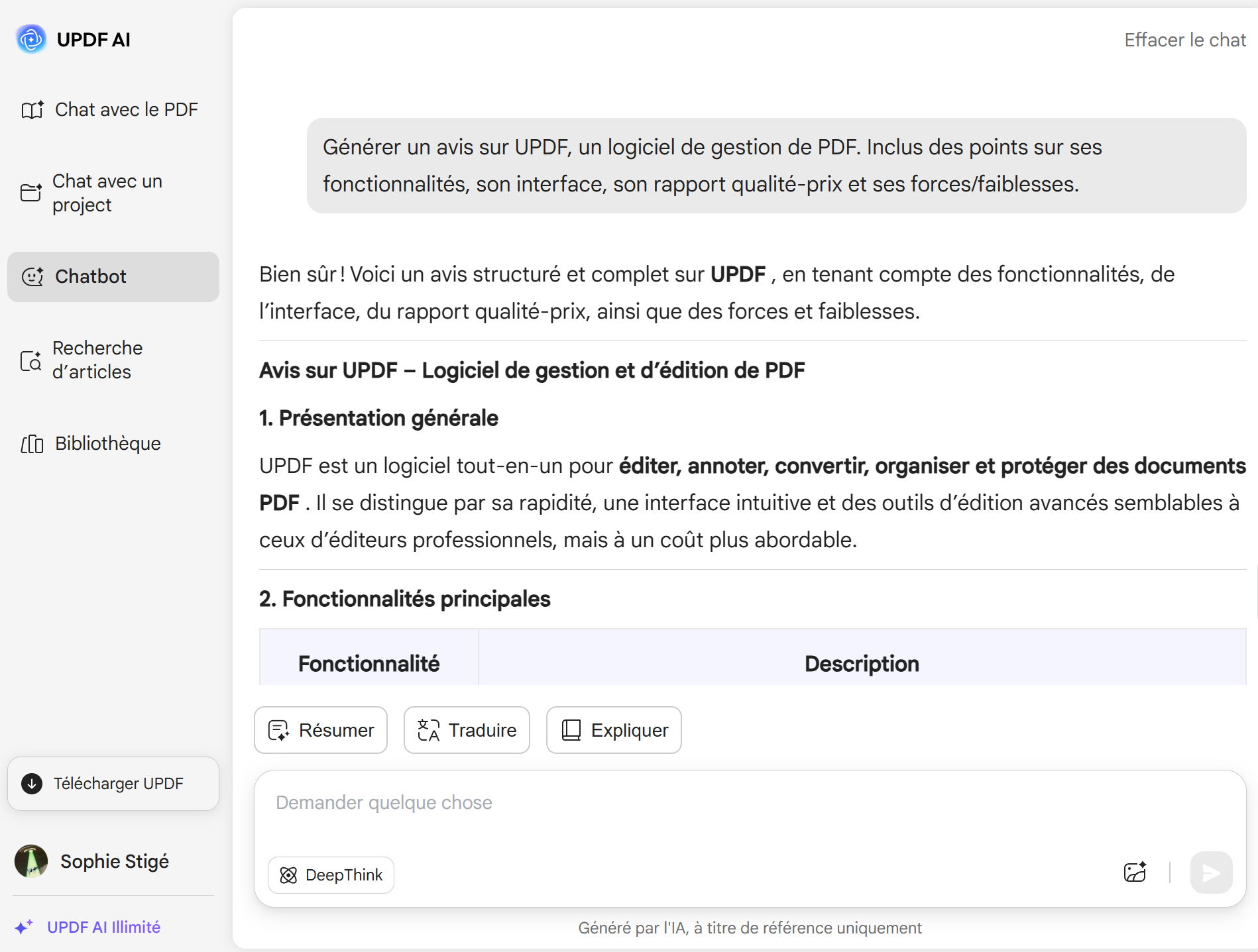Click the Résumer button
The image size is (1258, 952).
point(321,730)
